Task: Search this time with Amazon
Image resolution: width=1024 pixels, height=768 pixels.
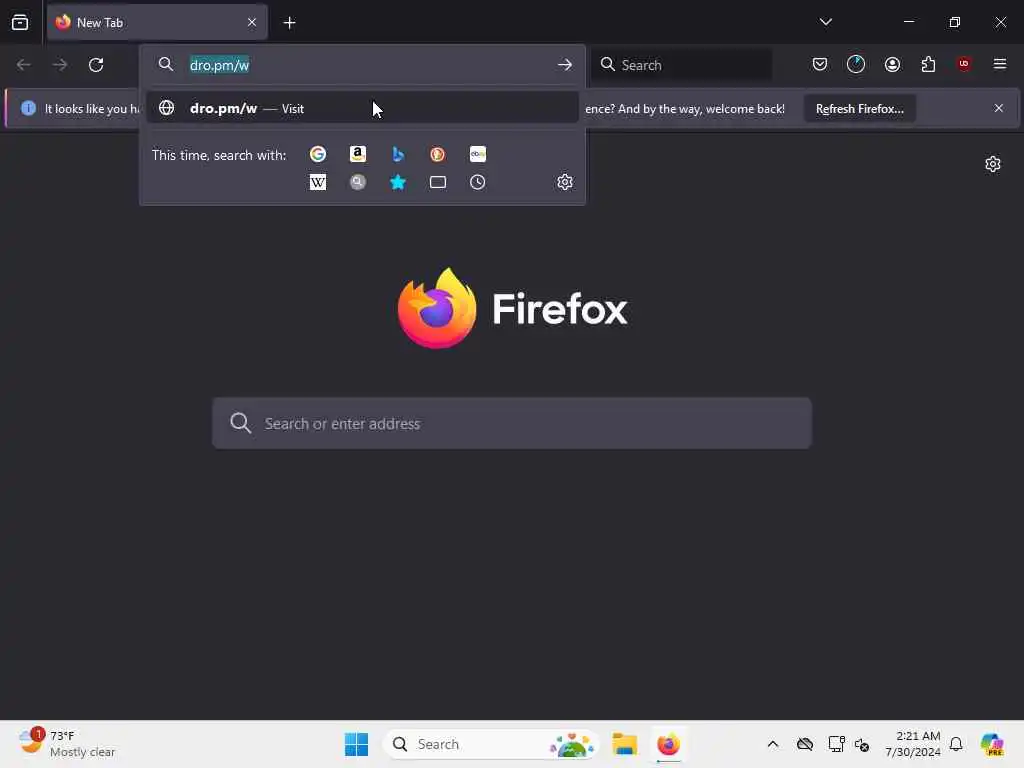Action: (x=358, y=154)
